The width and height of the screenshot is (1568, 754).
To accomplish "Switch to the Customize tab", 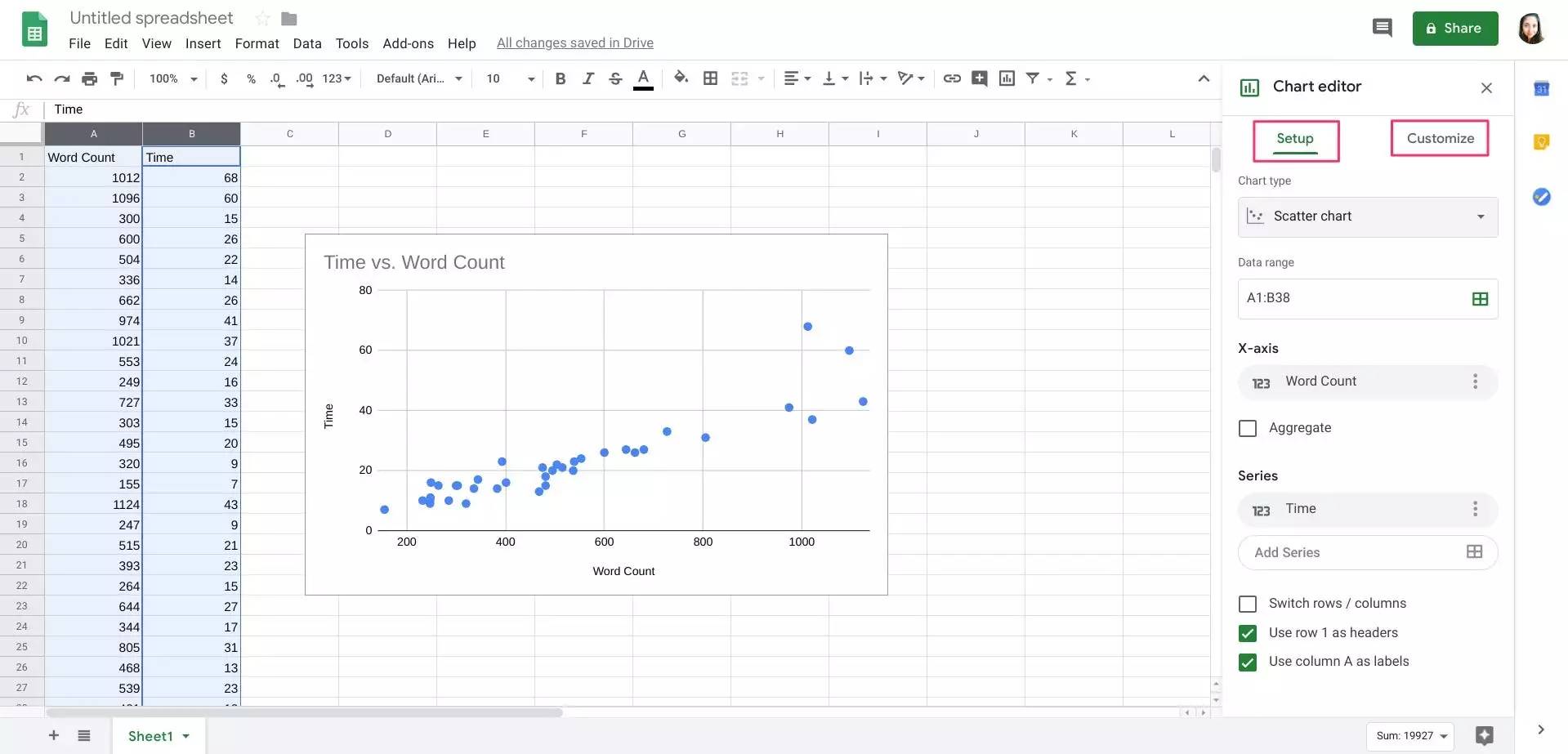I will [x=1440, y=138].
